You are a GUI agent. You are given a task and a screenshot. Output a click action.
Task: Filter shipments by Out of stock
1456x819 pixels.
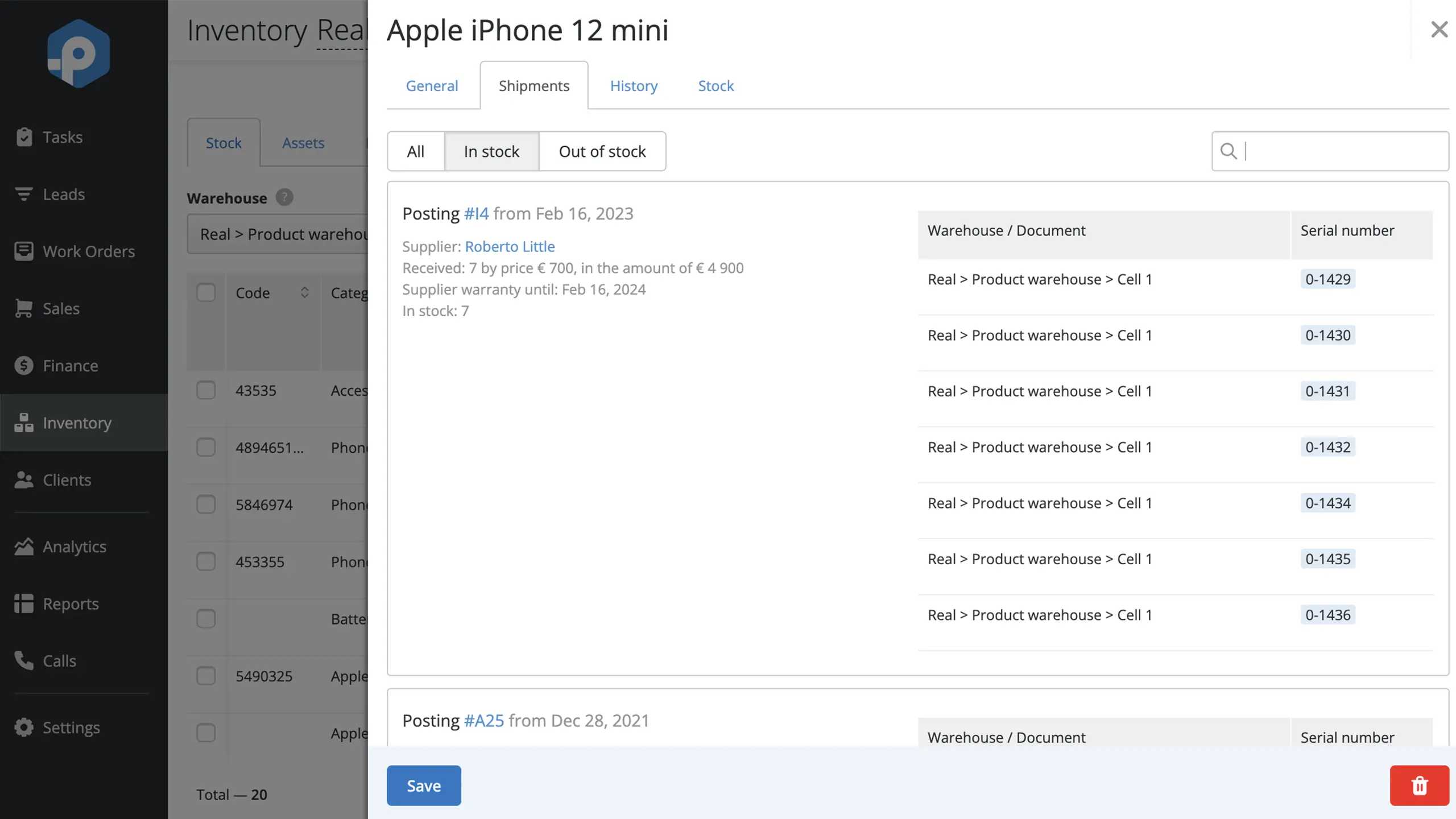pyautogui.click(x=602, y=151)
